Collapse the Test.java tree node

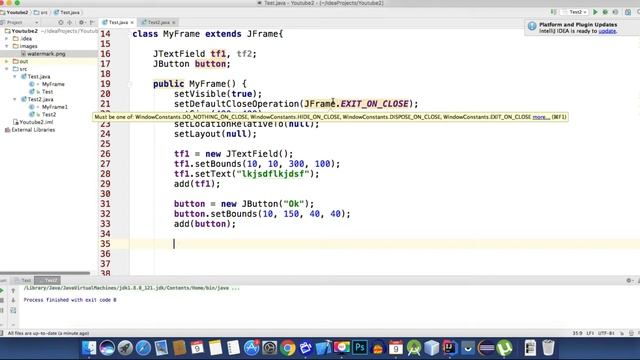tap(15, 76)
